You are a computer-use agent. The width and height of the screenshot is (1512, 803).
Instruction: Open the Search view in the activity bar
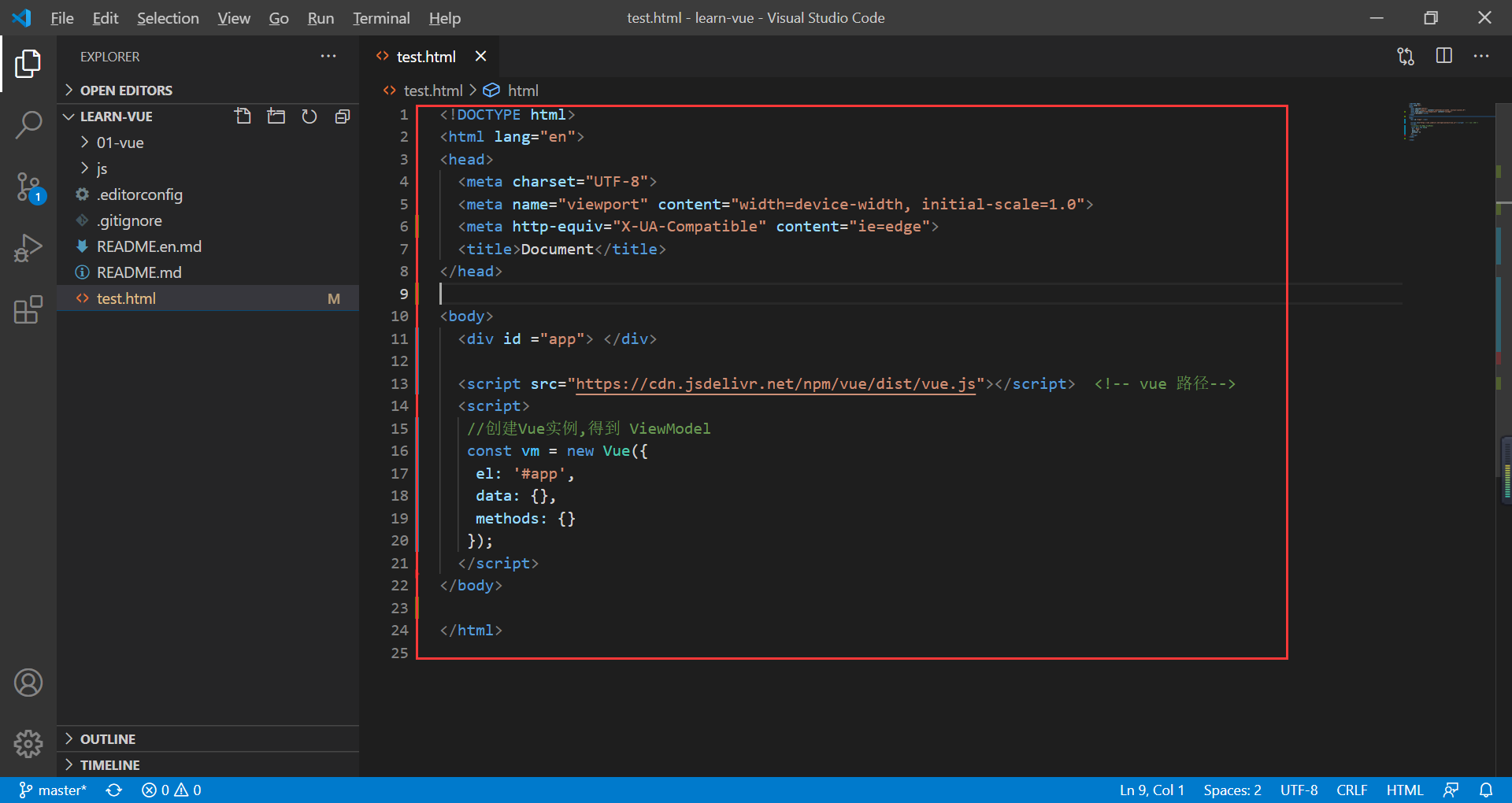click(x=28, y=124)
